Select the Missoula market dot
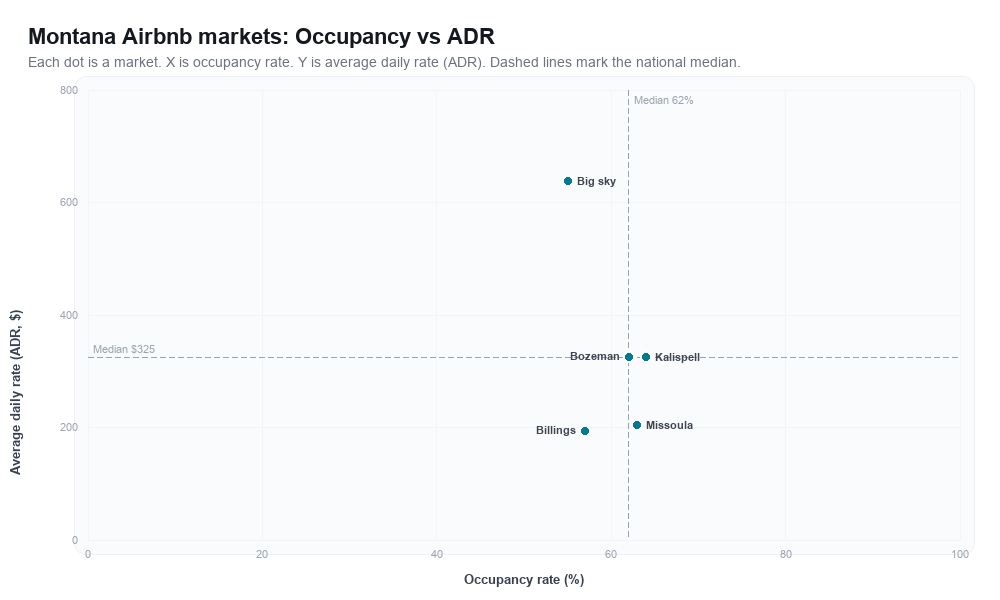Image resolution: width=1000 pixels, height=600 pixels. 637,425
